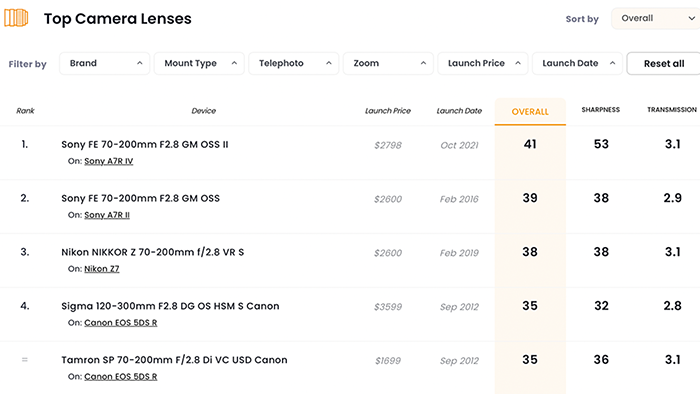700x394 pixels.
Task: Open the Telephoto filter dropdown
Action: point(294,63)
